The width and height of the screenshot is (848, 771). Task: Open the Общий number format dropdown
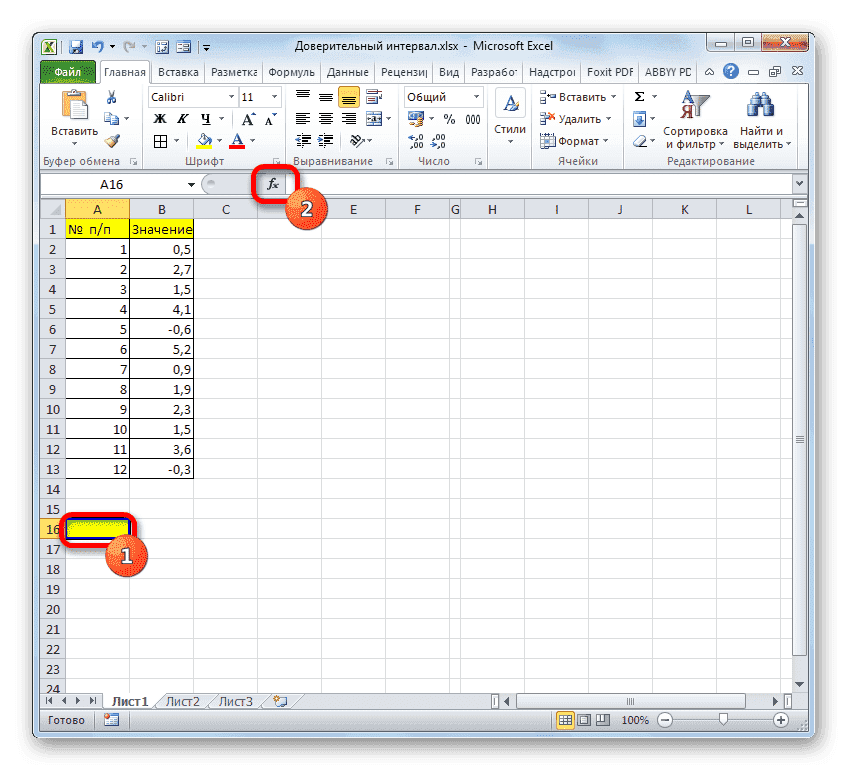(476, 96)
